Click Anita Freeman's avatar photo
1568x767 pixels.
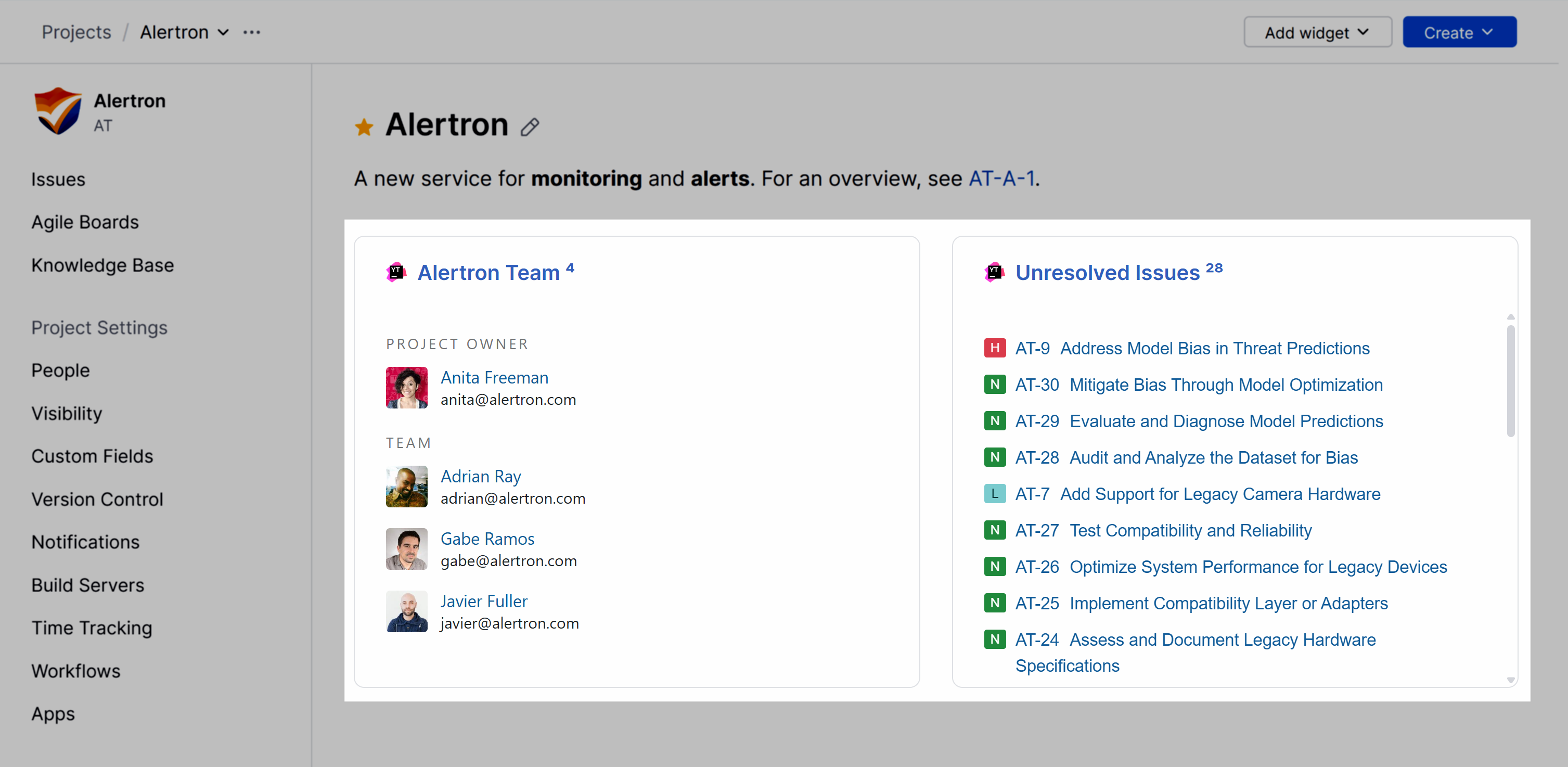pyautogui.click(x=407, y=387)
